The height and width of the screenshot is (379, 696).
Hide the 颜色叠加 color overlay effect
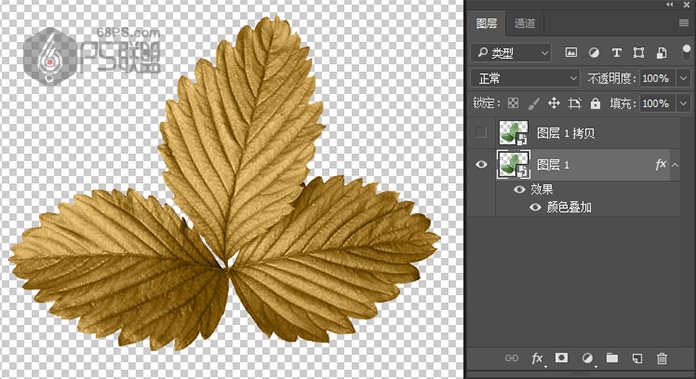tap(535, 207)
